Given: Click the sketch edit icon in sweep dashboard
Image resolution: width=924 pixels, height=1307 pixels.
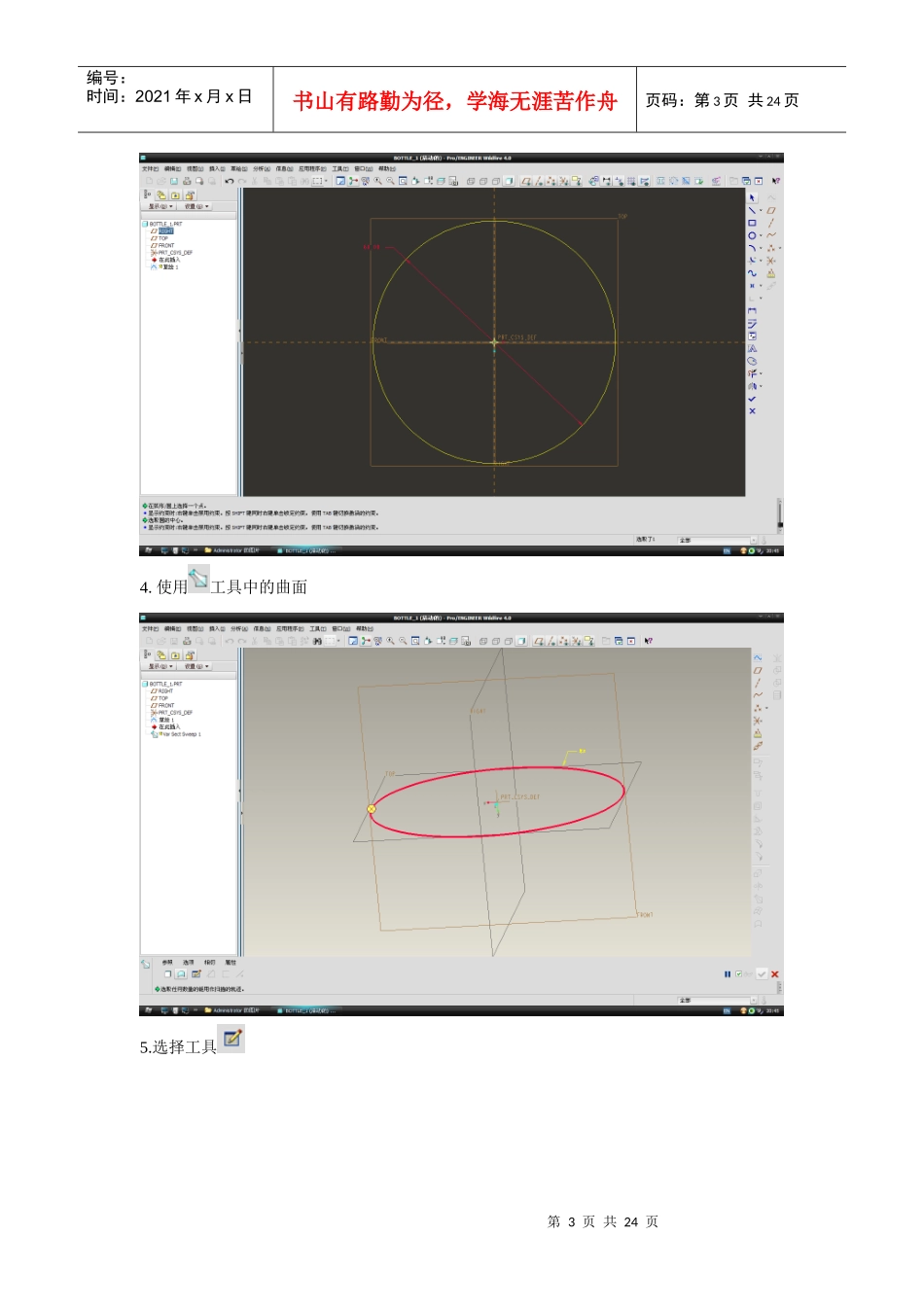Looking at the screenshot, I should click(195, 974).
